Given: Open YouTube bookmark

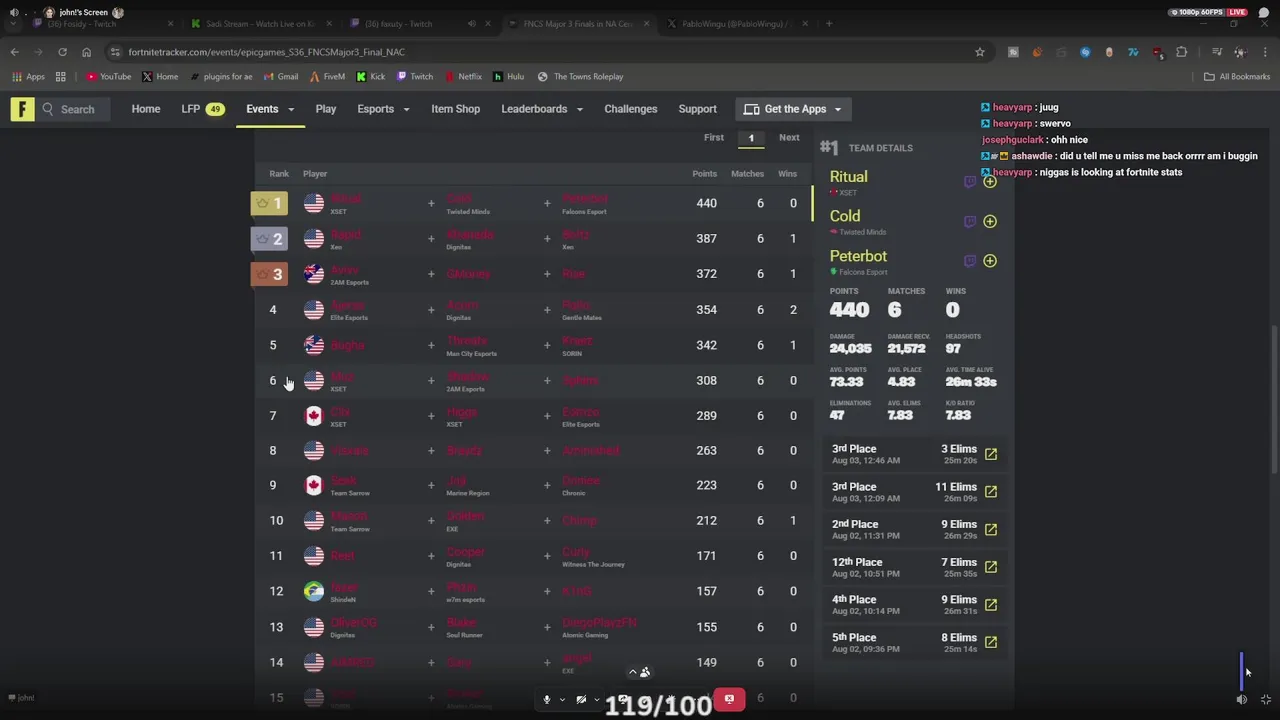Looking at the screenshot, I should (108, 76).
